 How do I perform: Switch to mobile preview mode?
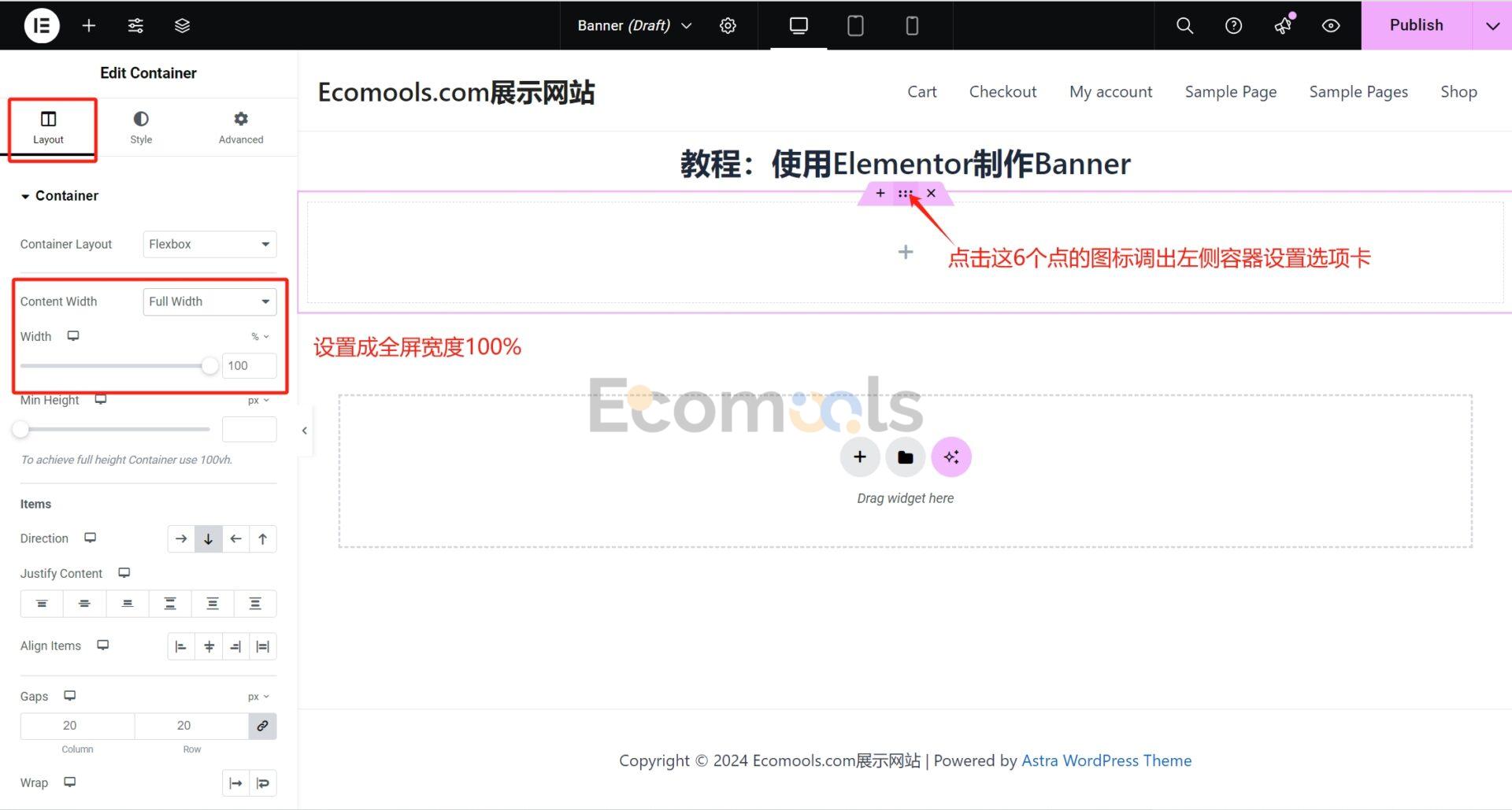pyautogui.click(x=912, y=25)
